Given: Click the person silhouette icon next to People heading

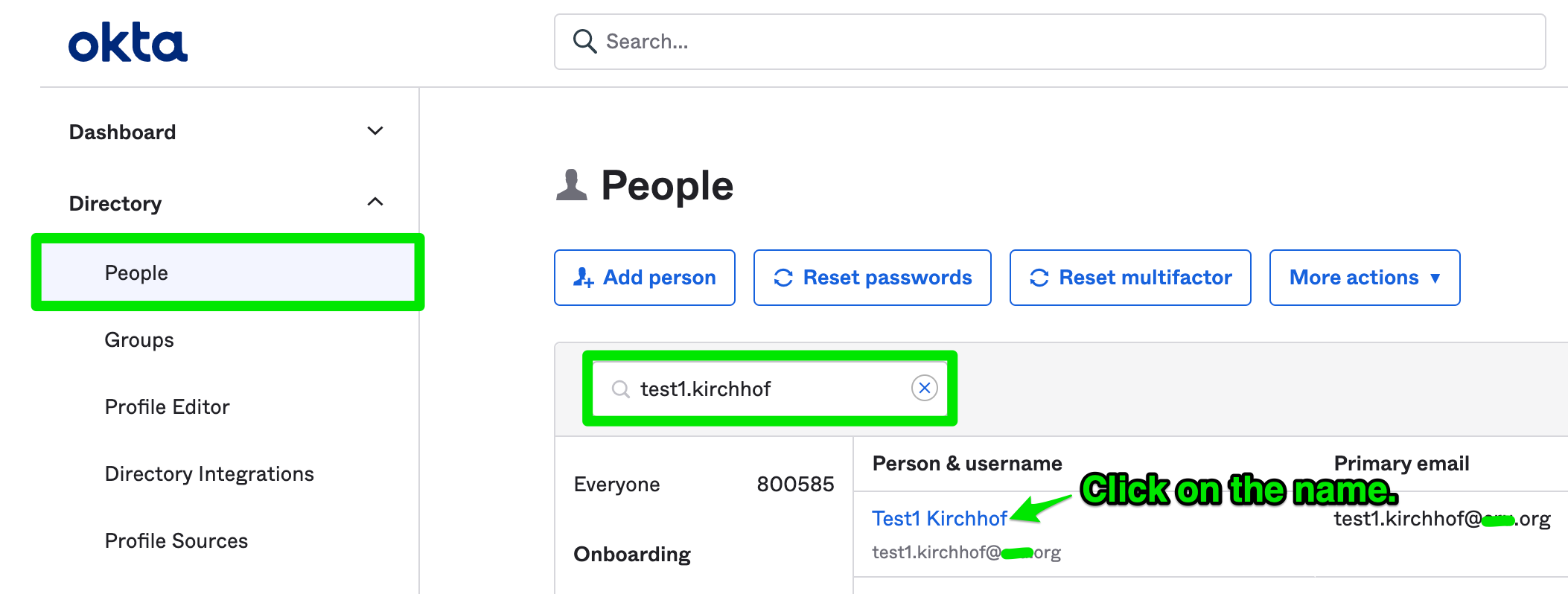Looking at the screenshot, I should (572, 185).
